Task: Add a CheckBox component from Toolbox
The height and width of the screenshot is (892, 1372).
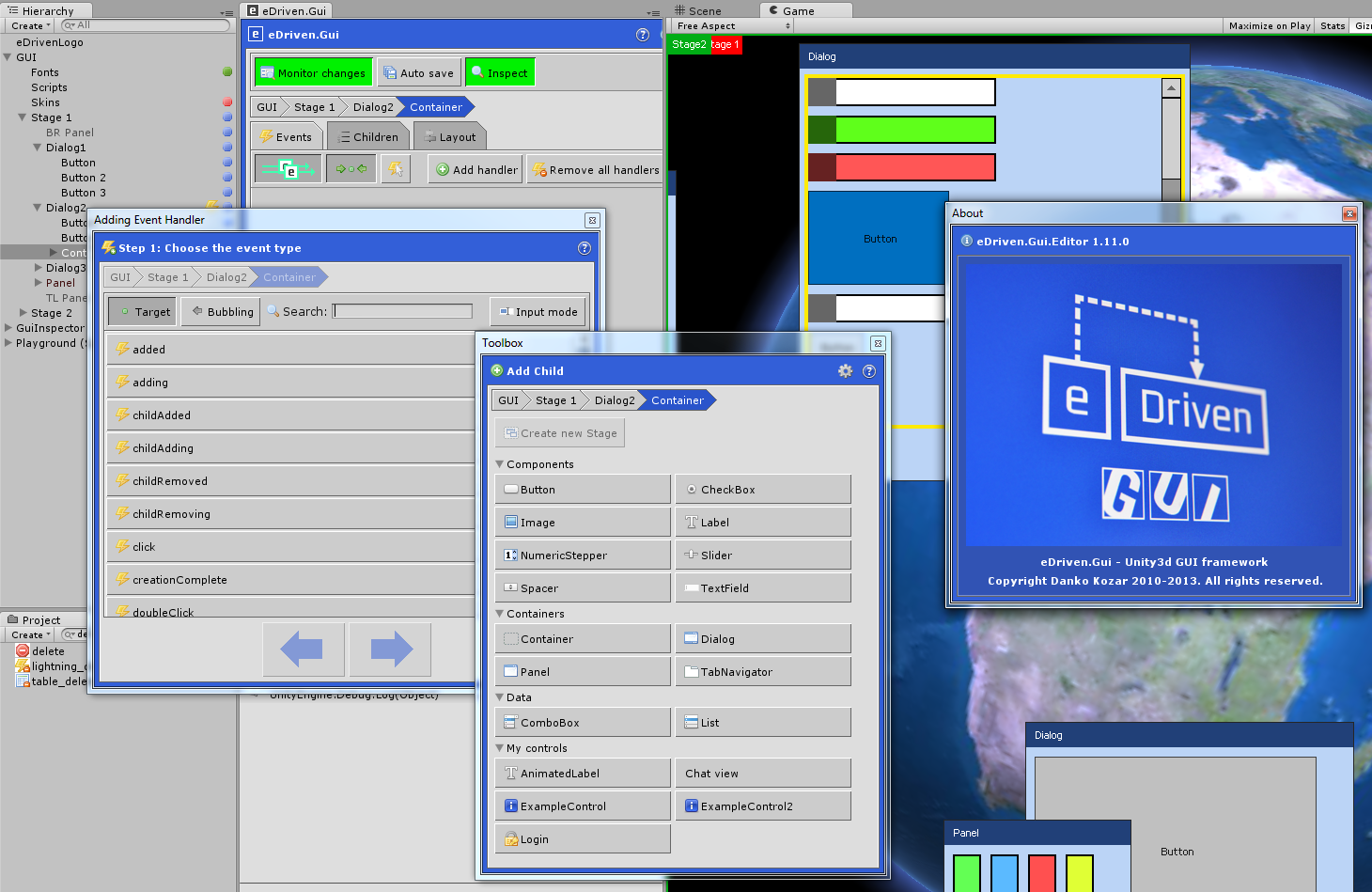Action: coord(763,489)
